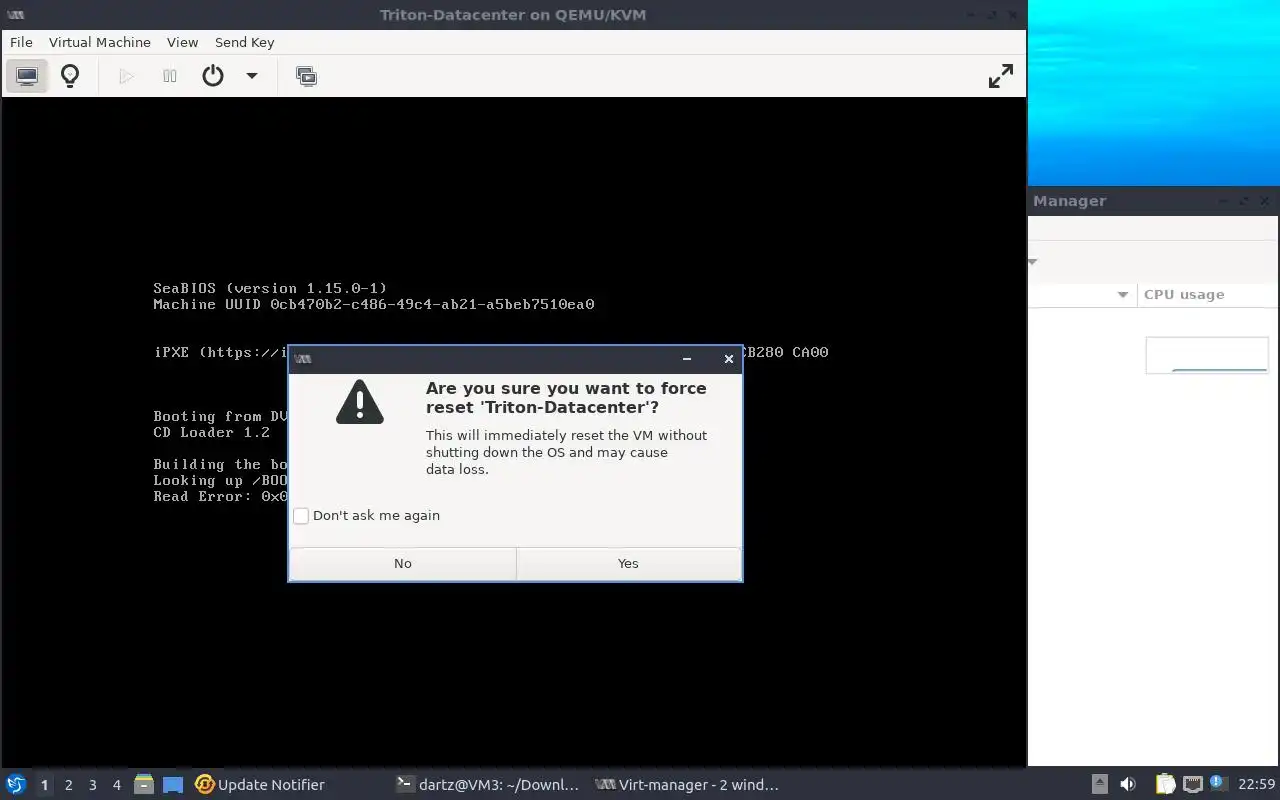Click the warning triangle icon in dialog

[x=360, y=402]
